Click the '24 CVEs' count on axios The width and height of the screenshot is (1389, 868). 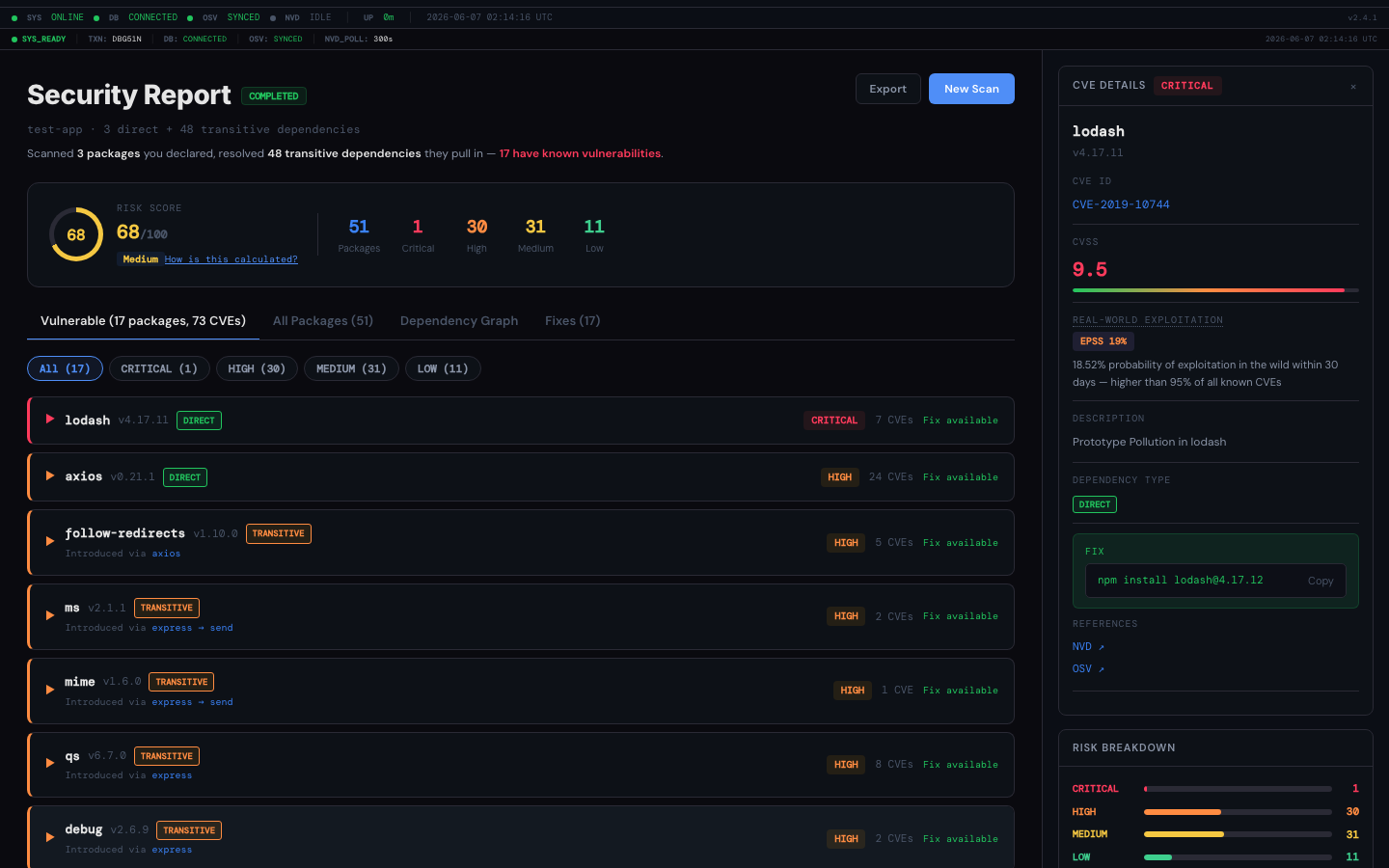pyautogui.click(x=890, y=477)
